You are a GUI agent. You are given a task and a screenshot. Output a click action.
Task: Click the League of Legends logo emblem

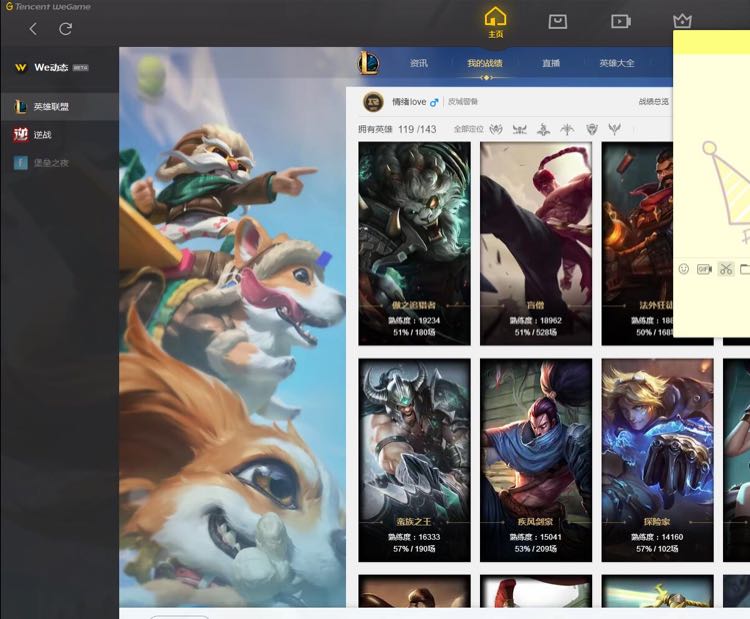pos(369,63)
